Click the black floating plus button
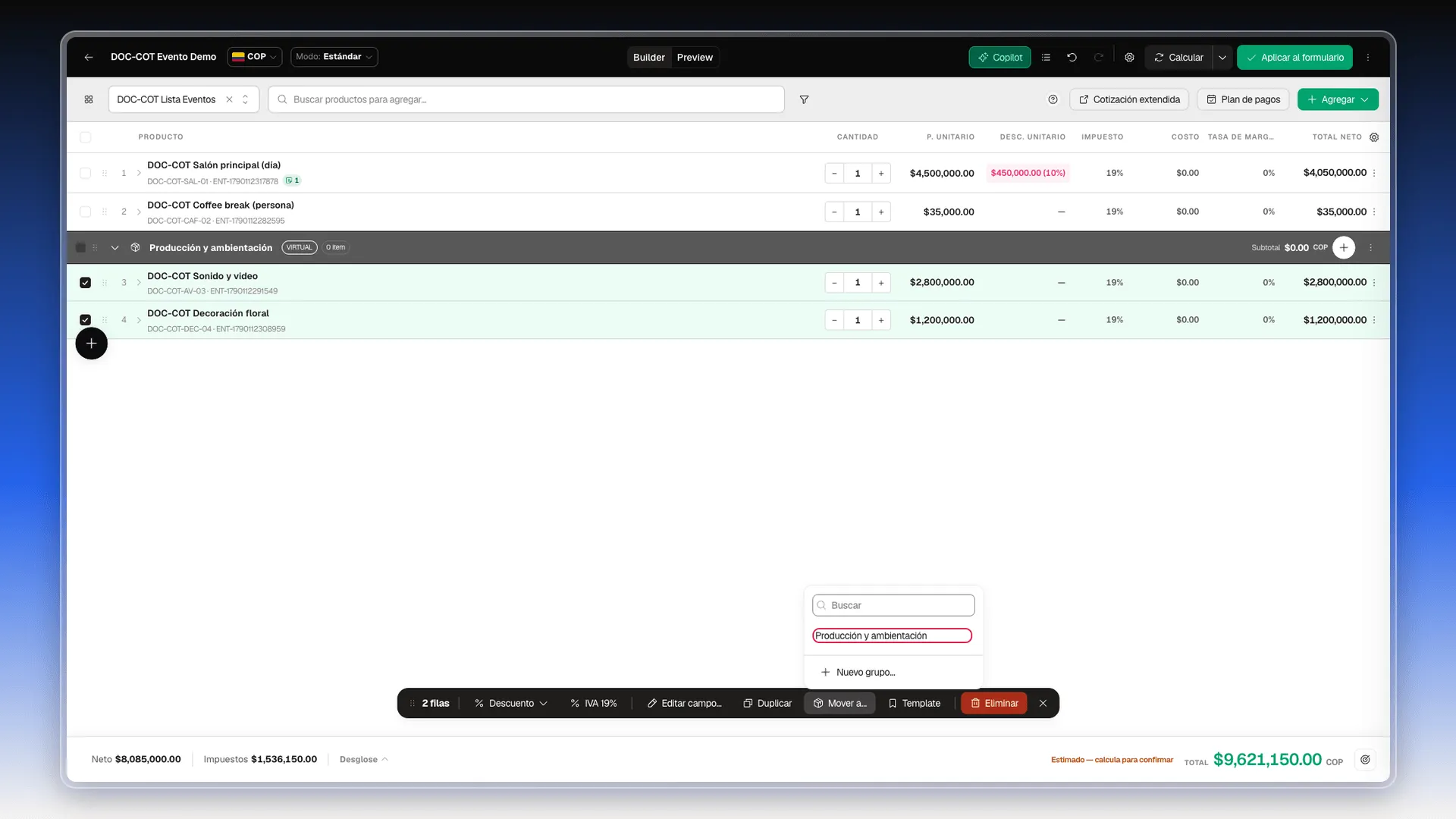 coord(91,344)
